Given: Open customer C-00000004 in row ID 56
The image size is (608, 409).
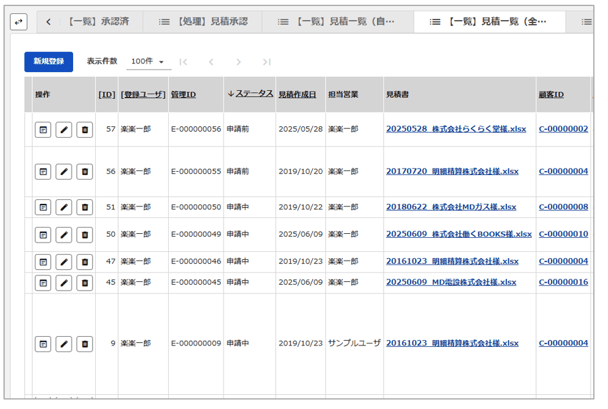Looking at the screenshot, I should 563,171.
